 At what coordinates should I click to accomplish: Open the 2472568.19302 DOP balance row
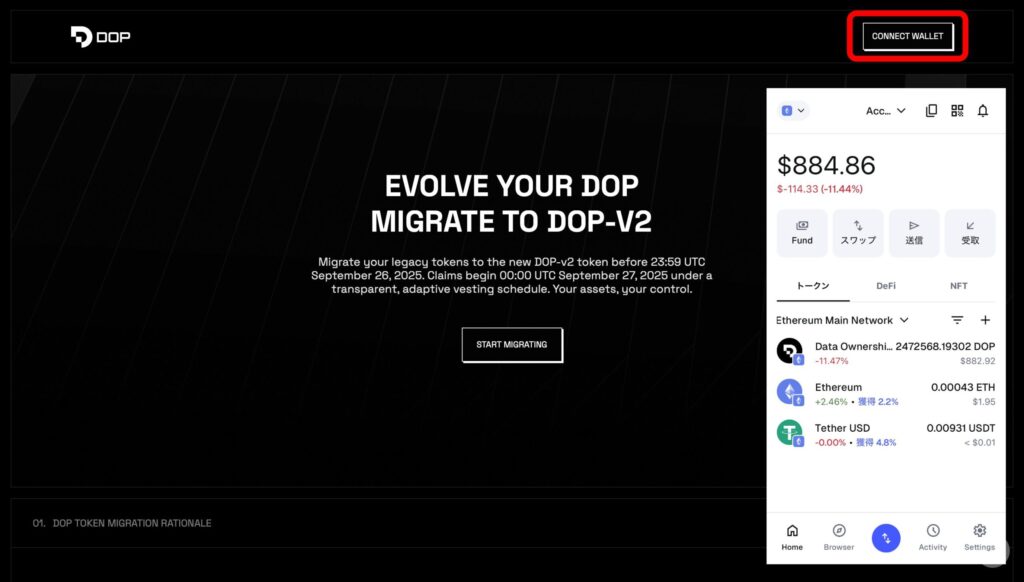coord(886,353)
